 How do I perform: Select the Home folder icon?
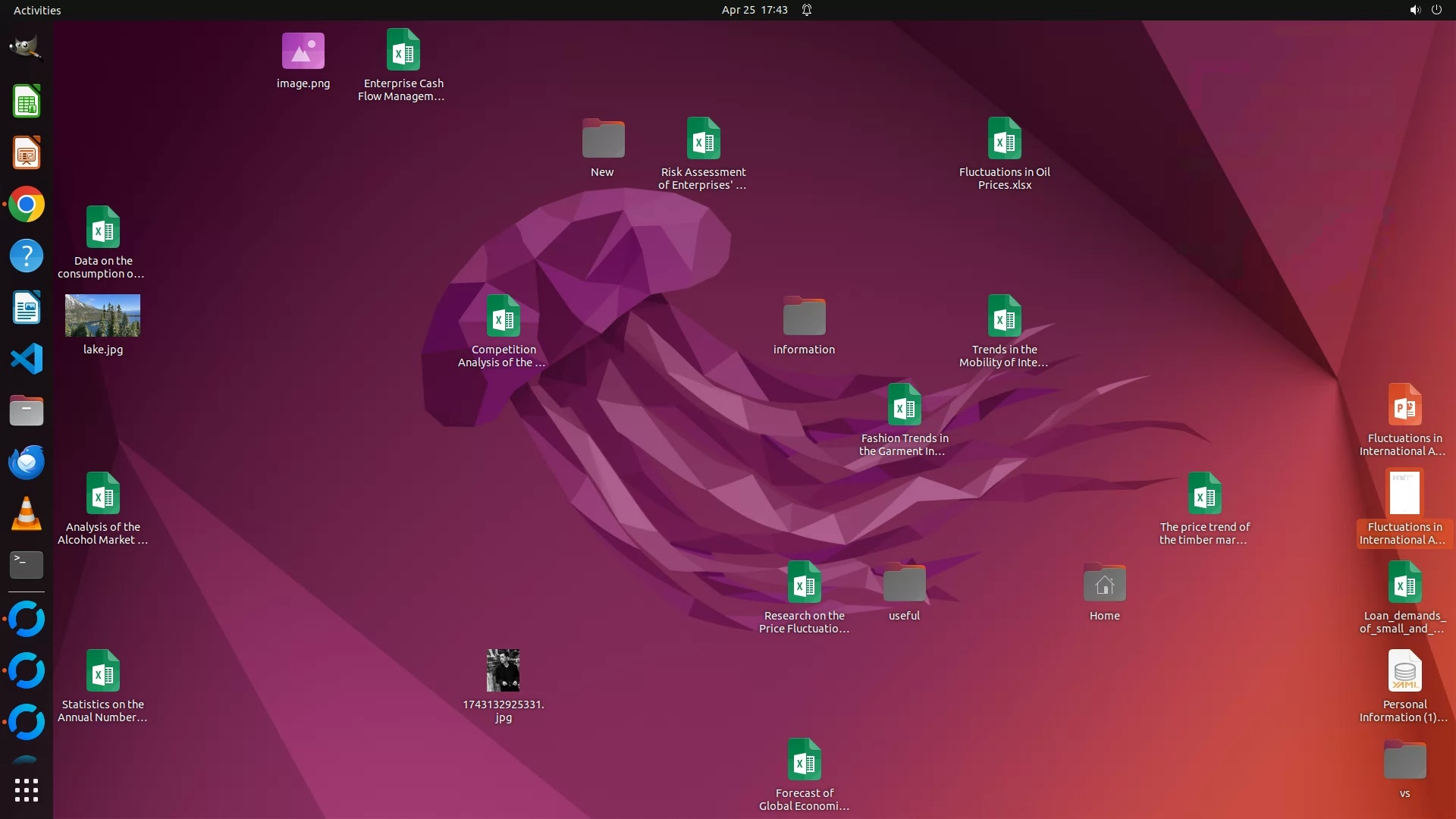1104,585
